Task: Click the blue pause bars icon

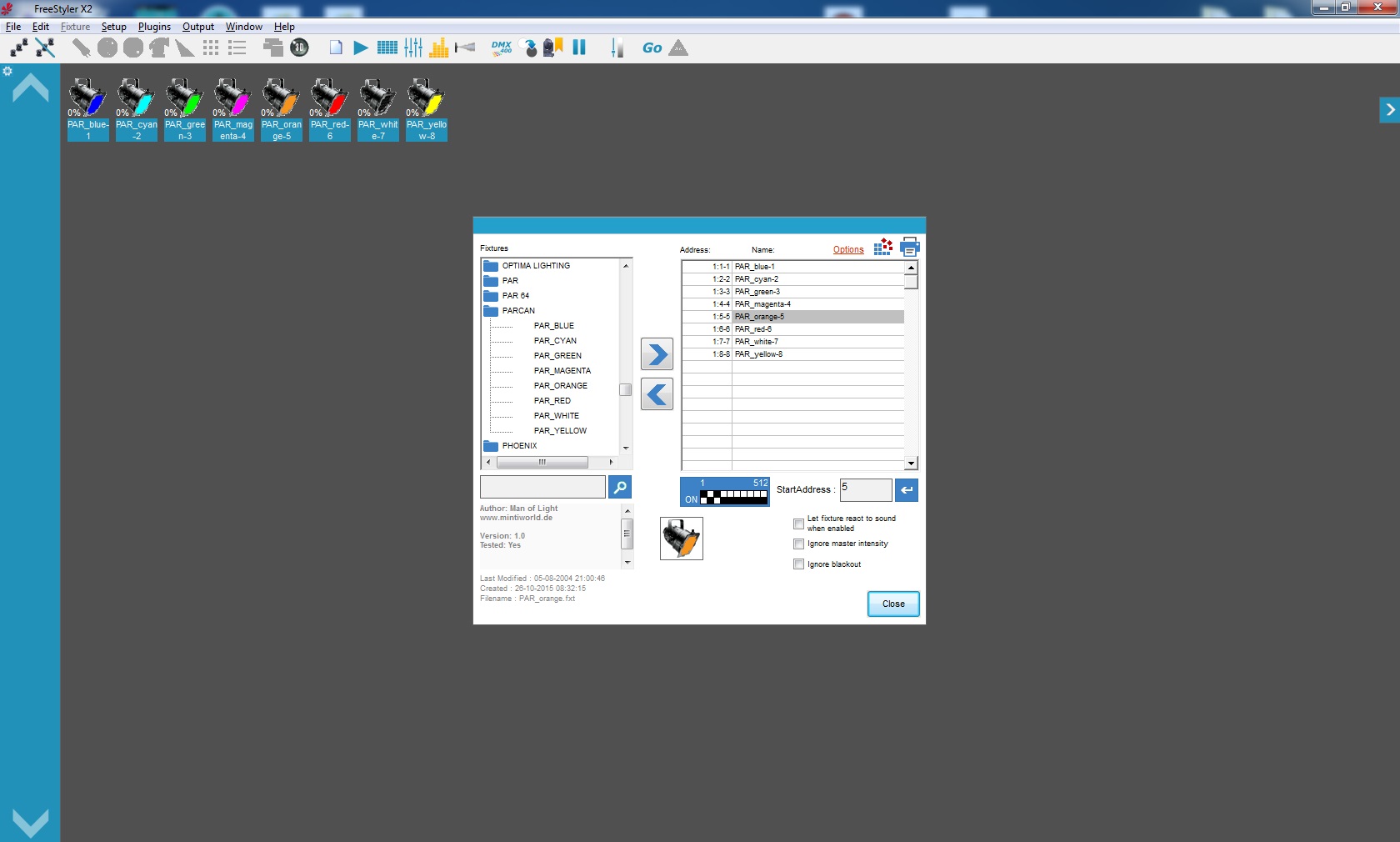Action: point(579,48)
